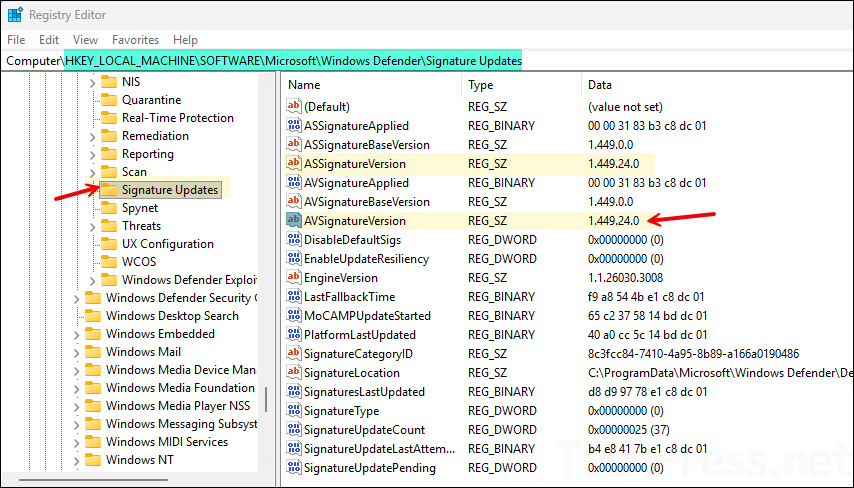Open the Favorites menu
Viewport: 854px width, 488px height.
tap(135, 40)
